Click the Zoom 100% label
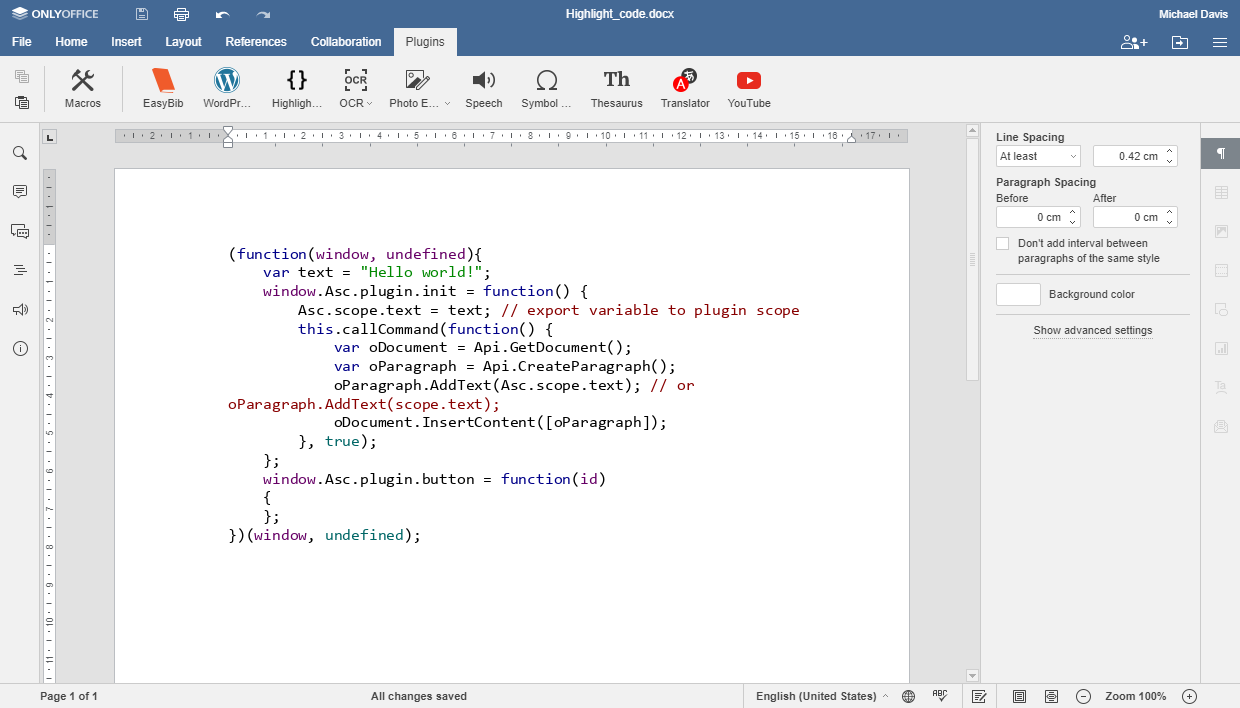The width and height of the screenshot is (1240, 708). pos(1136,696)
